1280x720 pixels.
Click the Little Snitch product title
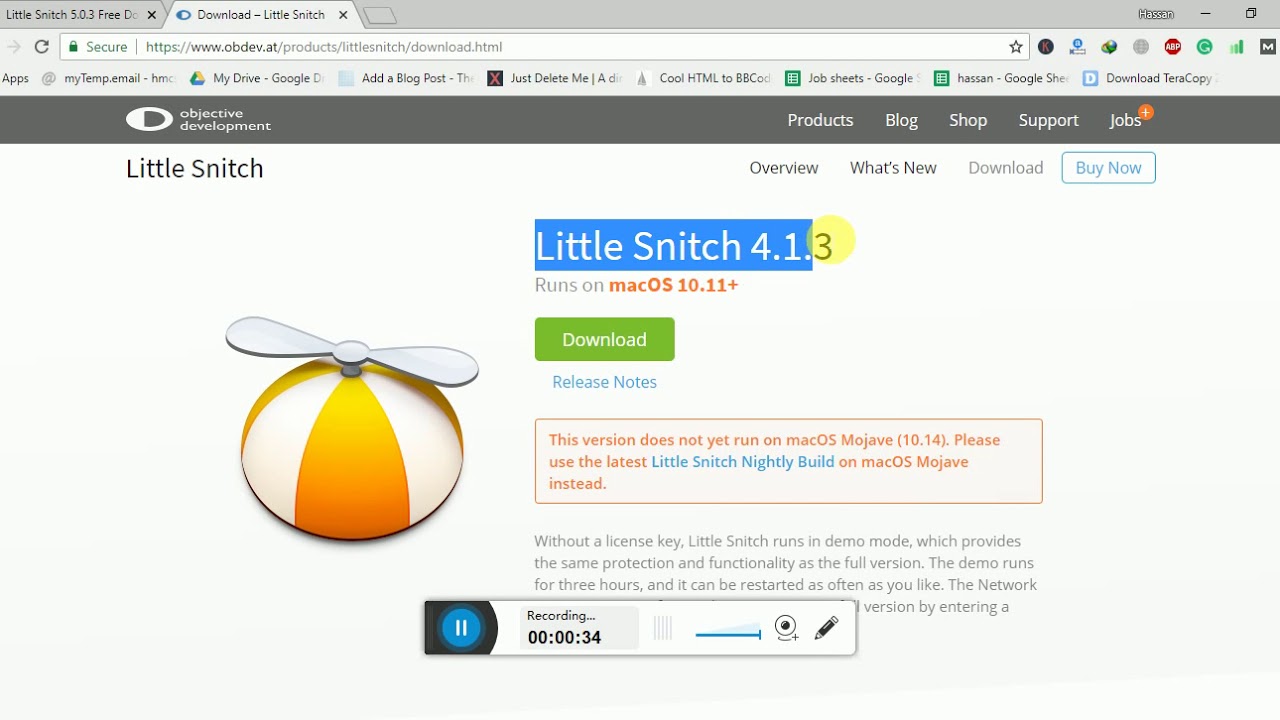tap(195, 168)
